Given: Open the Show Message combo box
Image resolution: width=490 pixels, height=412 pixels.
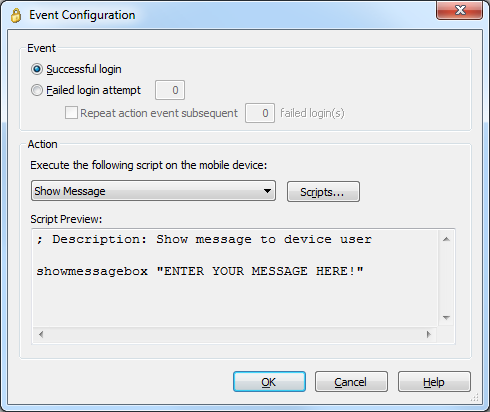Looking at the screenshot, I should click(153, 191).
